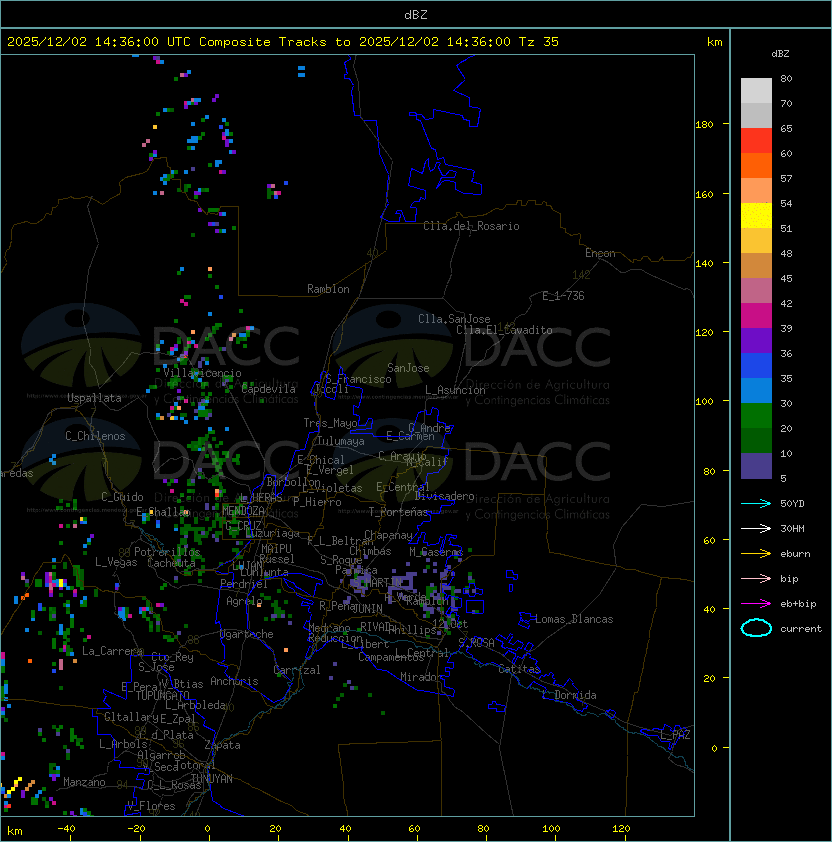This screenshot has height=842, width=832.
Task: Click the Manzano map label
Action: [x=84, y=782]
